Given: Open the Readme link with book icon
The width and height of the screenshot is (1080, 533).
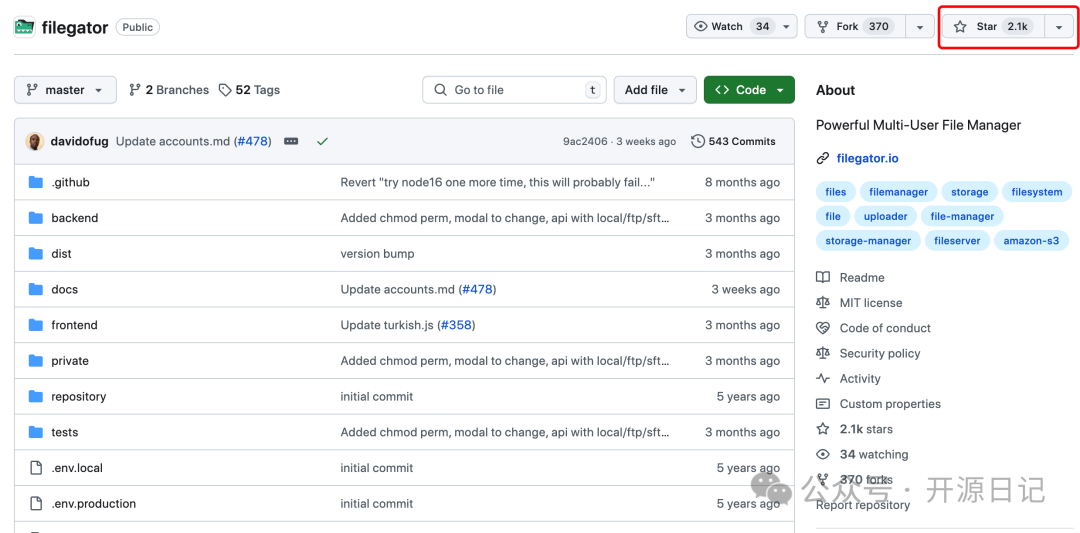Looking at the screenshot, I should point(851,278).
